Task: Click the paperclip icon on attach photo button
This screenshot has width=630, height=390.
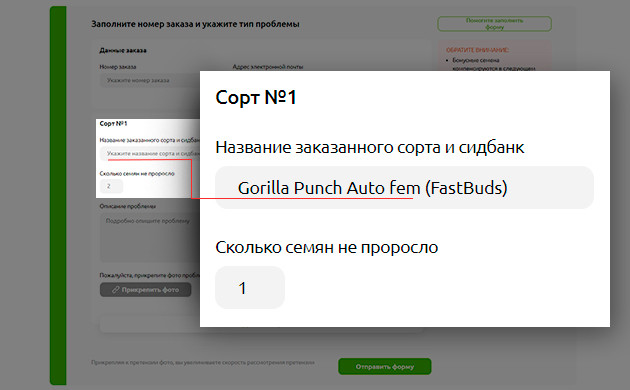Action: pyautogui.click(x=116, y=290)
